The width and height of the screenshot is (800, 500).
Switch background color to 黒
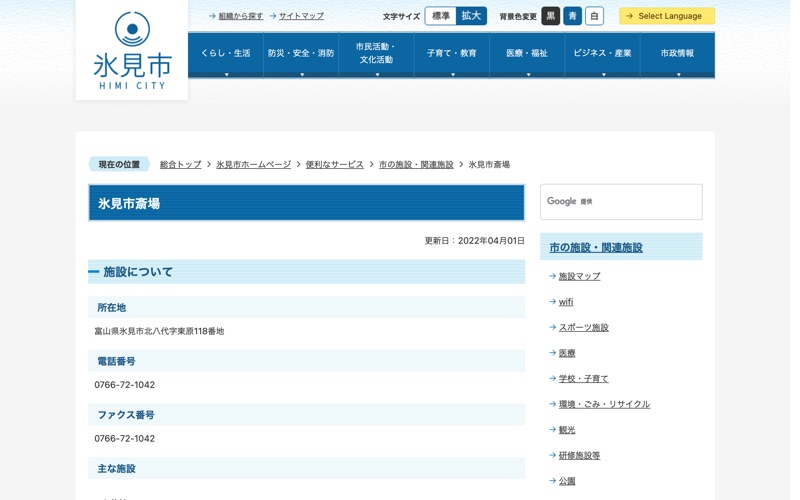coord(551,16)
